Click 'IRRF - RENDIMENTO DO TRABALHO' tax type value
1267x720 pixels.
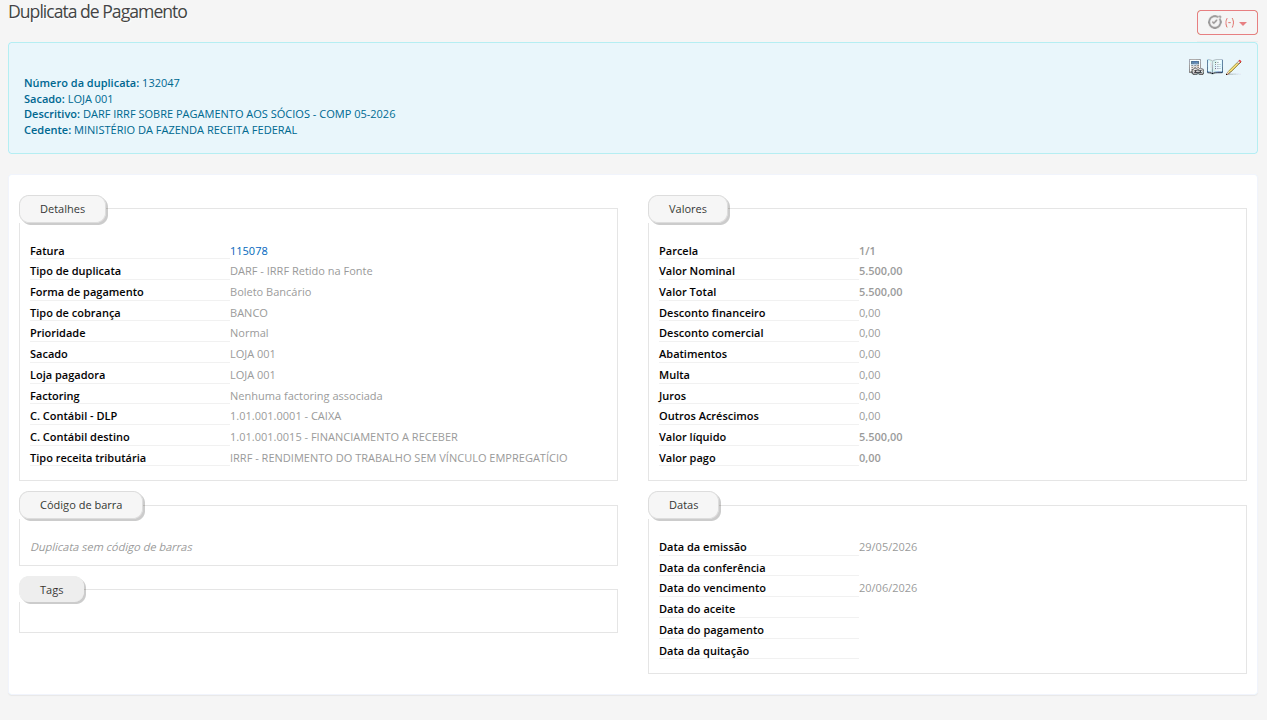click(x=398, y=458)
